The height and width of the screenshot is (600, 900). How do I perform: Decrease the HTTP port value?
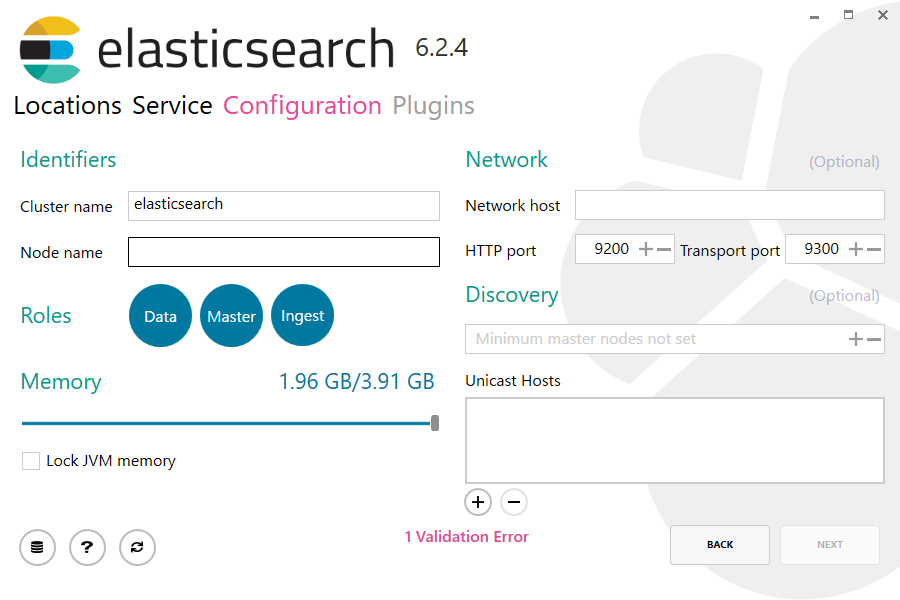tap(664, 249)
